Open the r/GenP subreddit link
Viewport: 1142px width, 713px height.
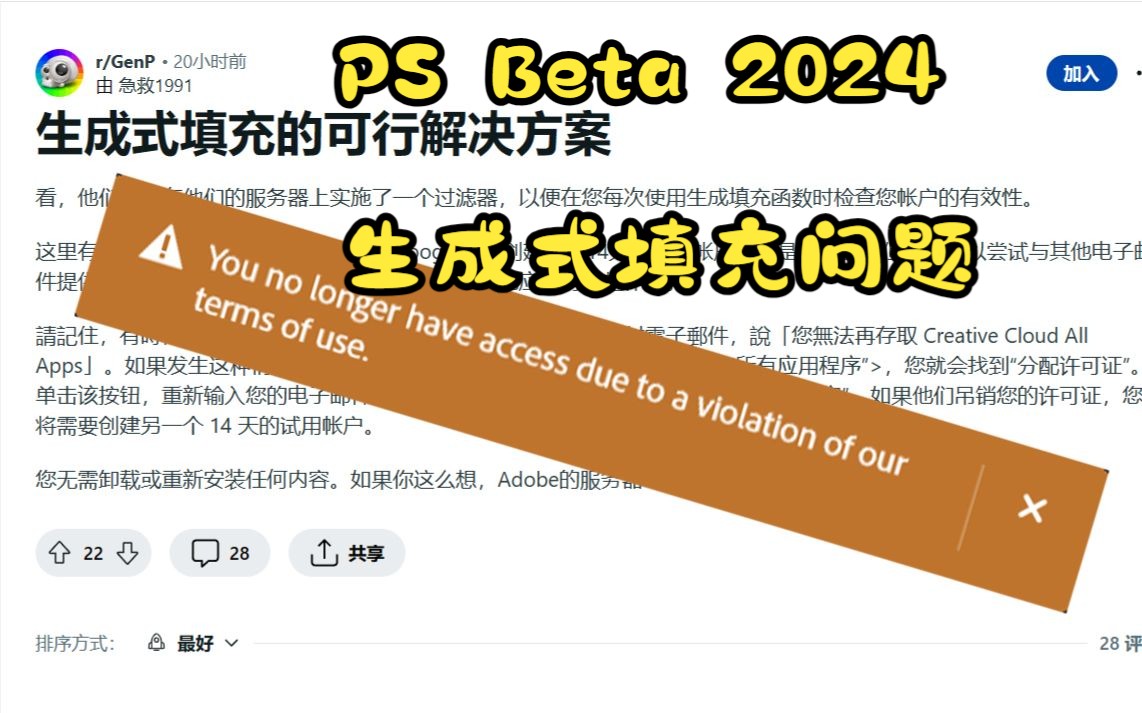pyautogui.click(x=125, y=62)
